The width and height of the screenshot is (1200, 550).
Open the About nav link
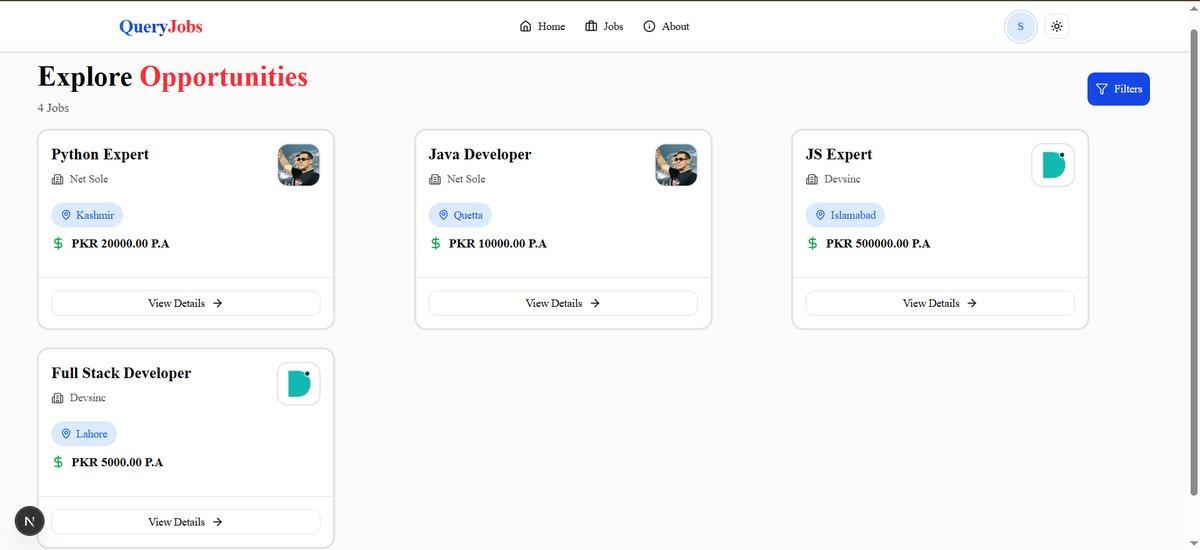[x=666, y=27]
